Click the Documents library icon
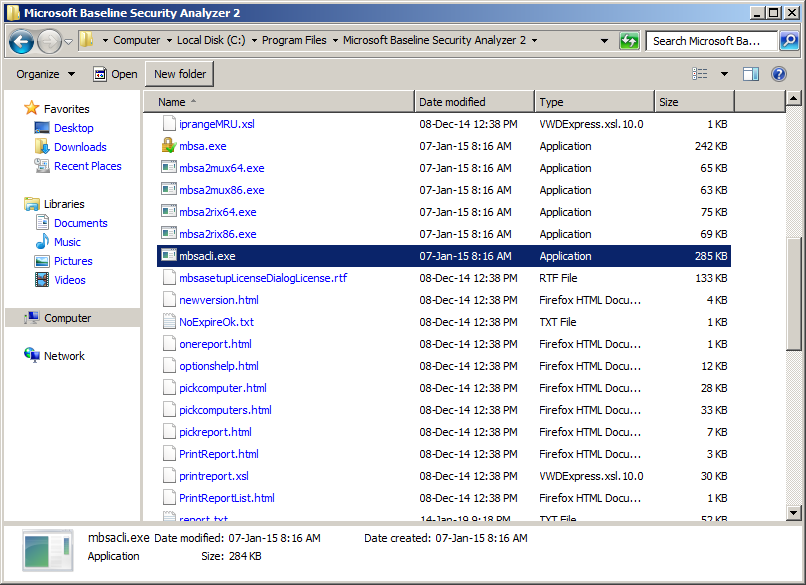 coord(42,223)
